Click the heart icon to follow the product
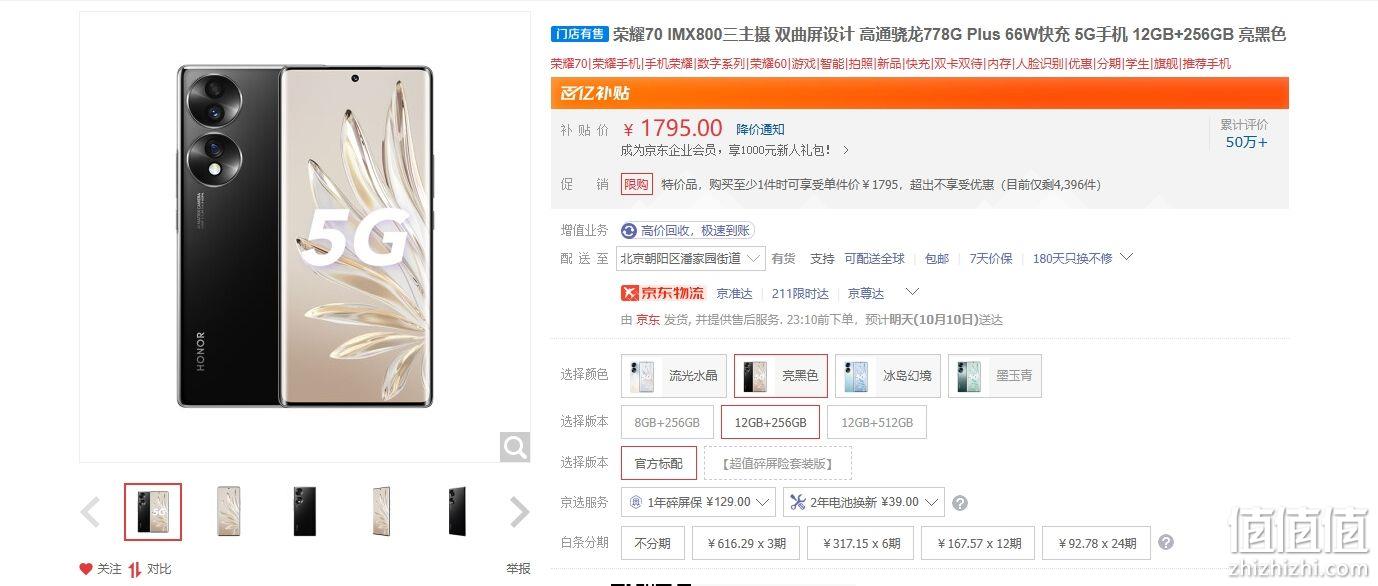1378x586 pixels. (86, 569)
